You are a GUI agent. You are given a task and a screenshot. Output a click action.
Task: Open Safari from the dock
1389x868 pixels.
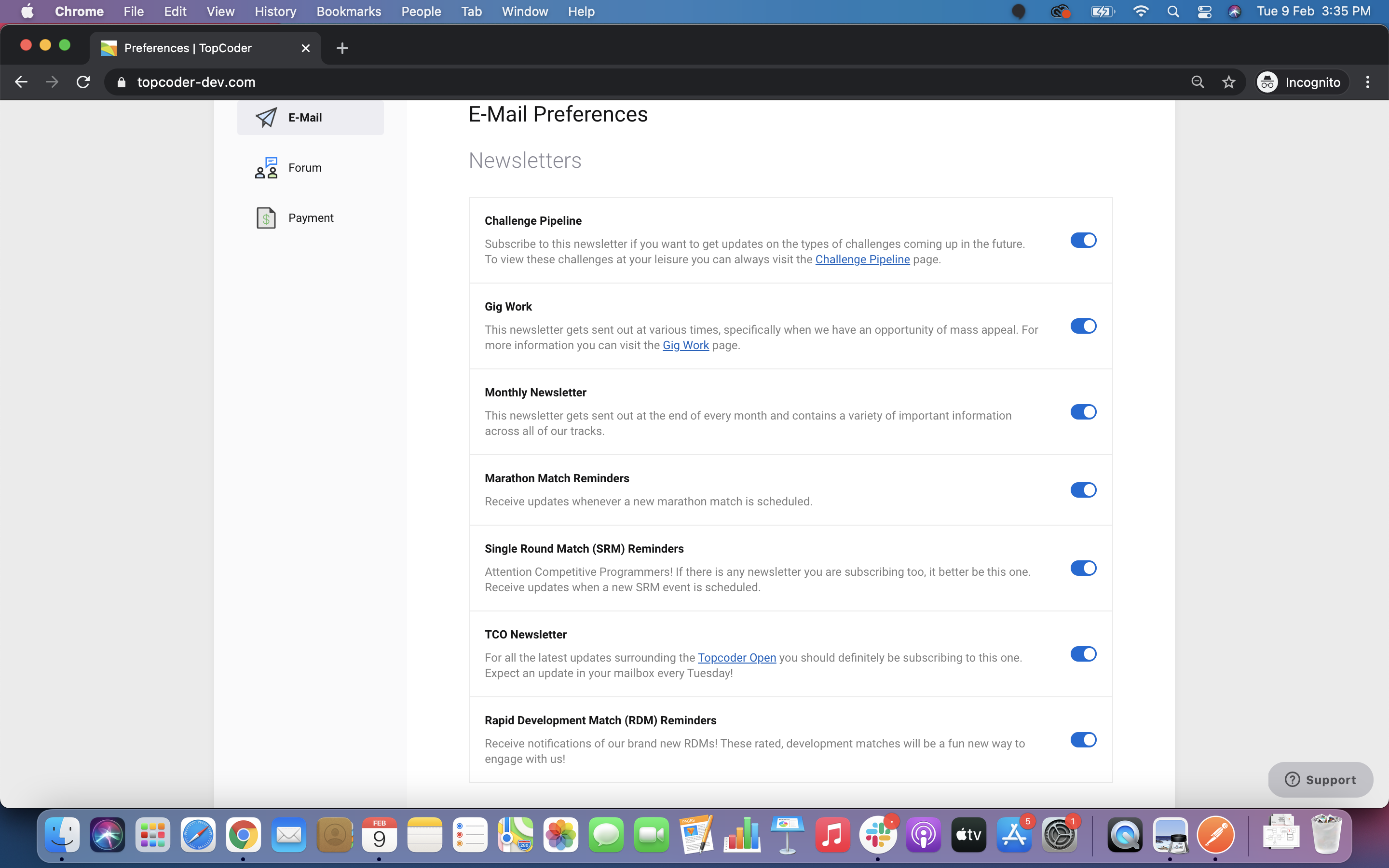click(x=198, y=834)
